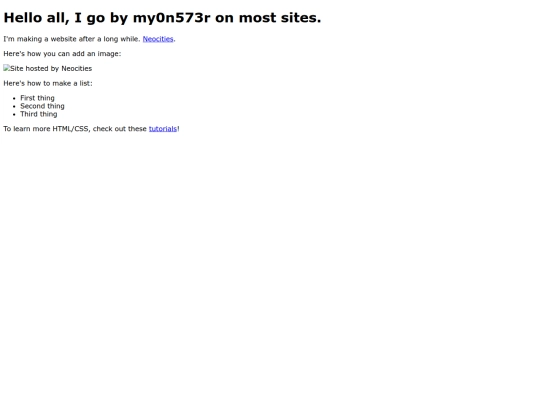This screenshot has width=540, height=405.
Task: Click the 'Here's how you can add an image' text
Action: click(62, 54)
